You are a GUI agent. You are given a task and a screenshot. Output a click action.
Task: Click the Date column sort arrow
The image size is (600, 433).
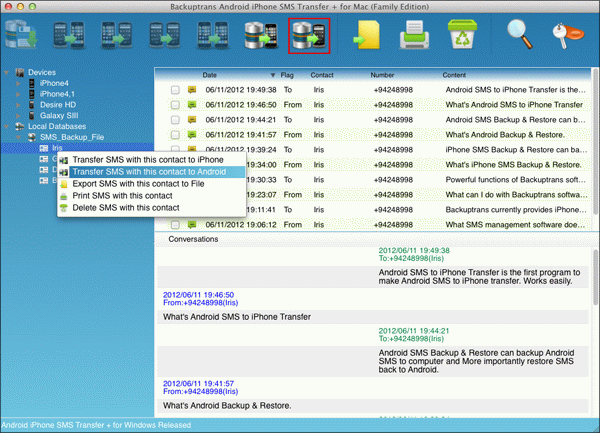(x=272, y=75)
